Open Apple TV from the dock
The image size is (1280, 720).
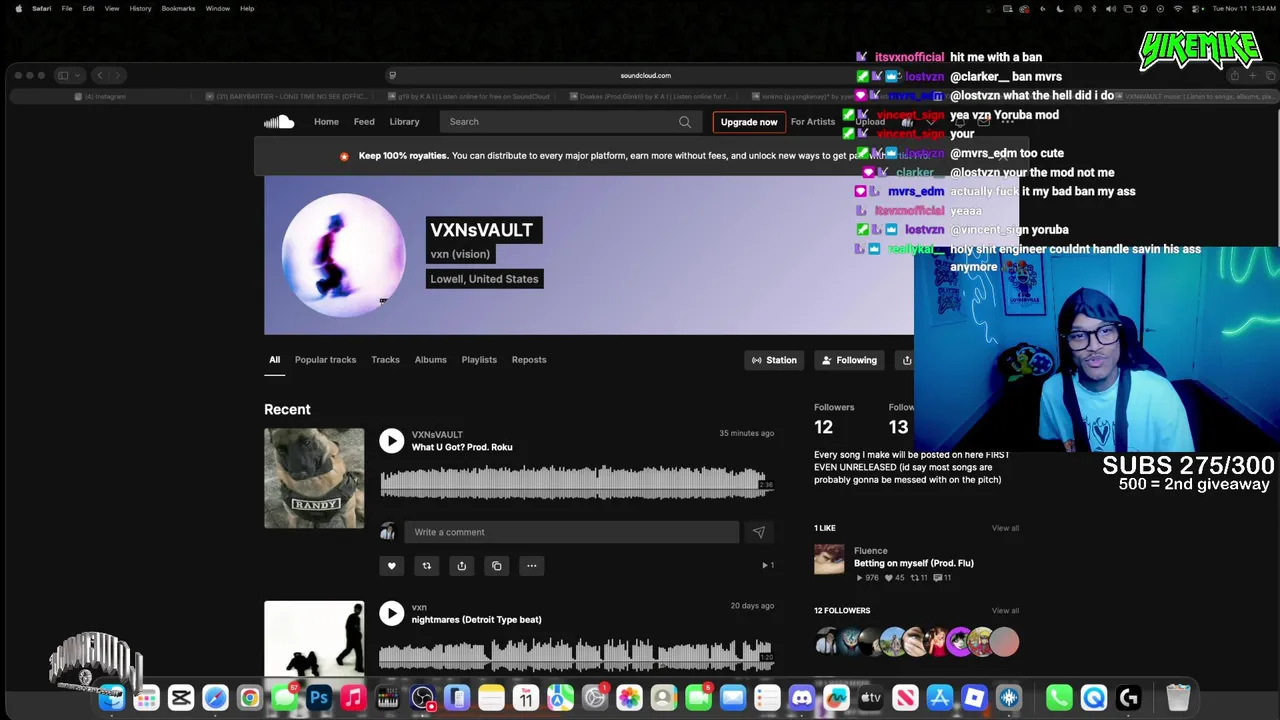click(871, 697)
